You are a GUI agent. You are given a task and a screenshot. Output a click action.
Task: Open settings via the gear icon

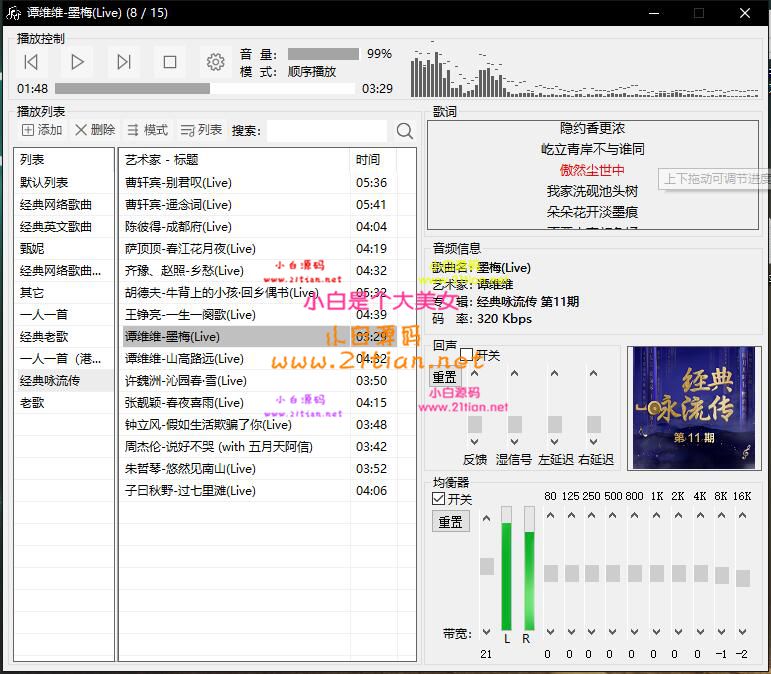point(215,62)
